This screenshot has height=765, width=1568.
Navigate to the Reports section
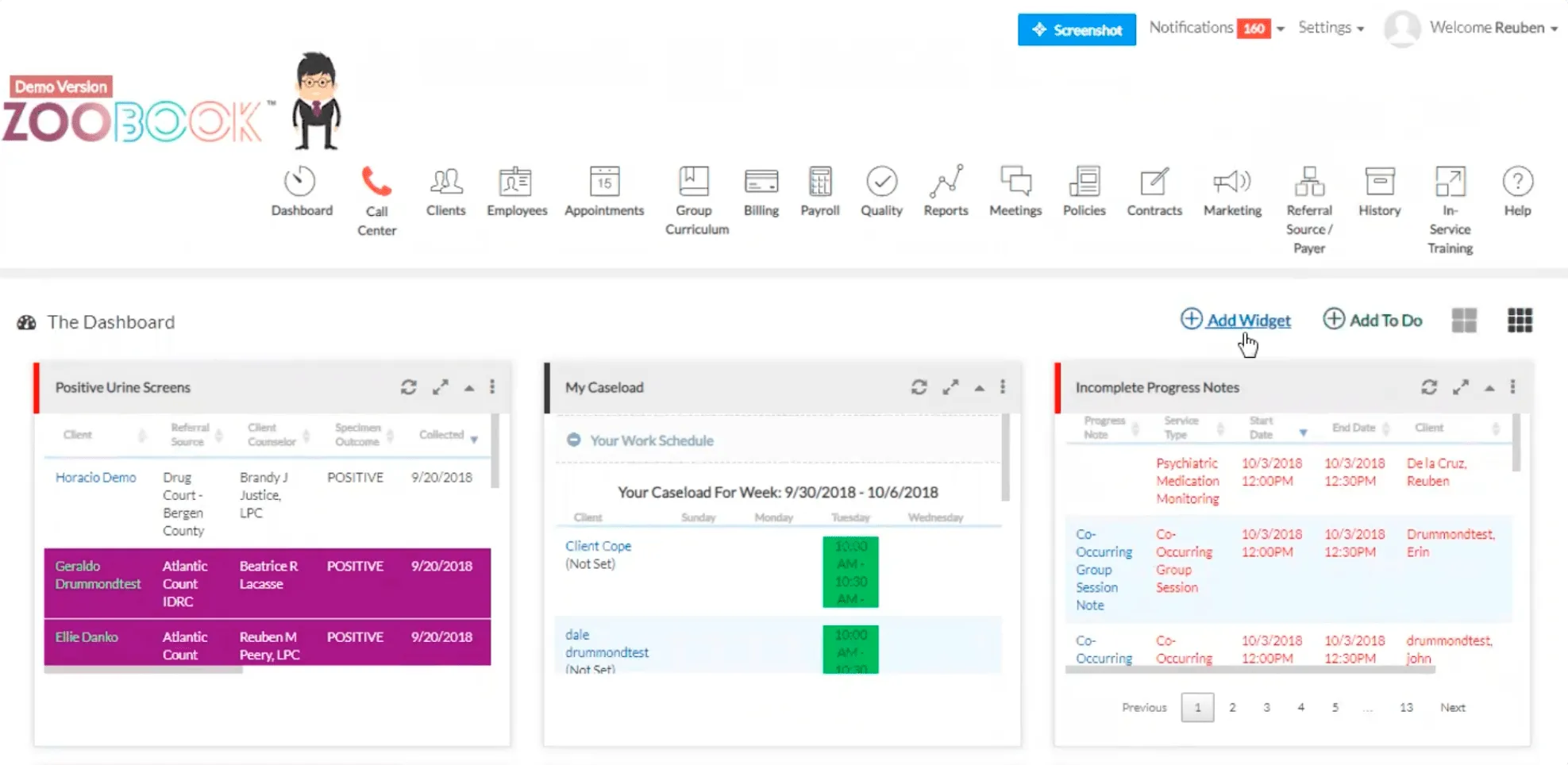point(946,191)
